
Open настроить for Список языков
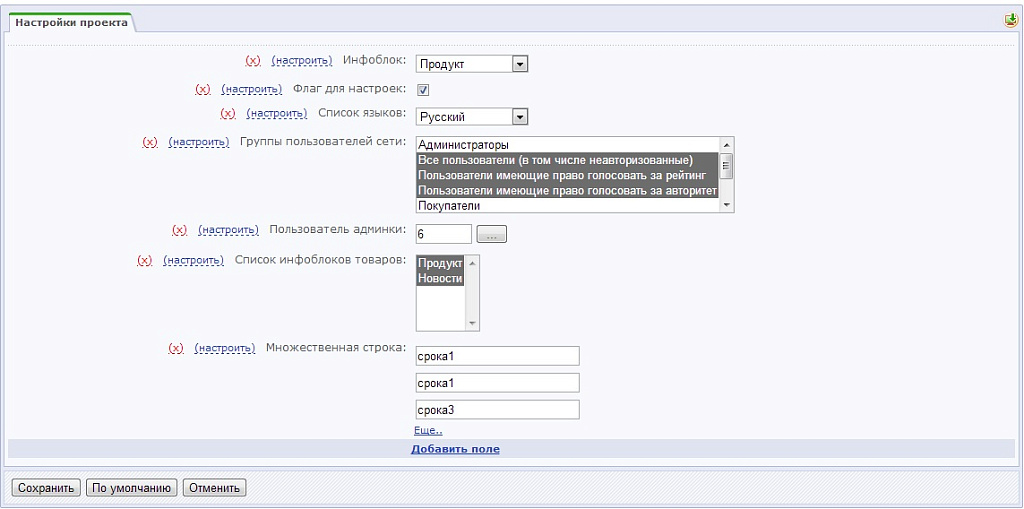[x=277, y=113]
